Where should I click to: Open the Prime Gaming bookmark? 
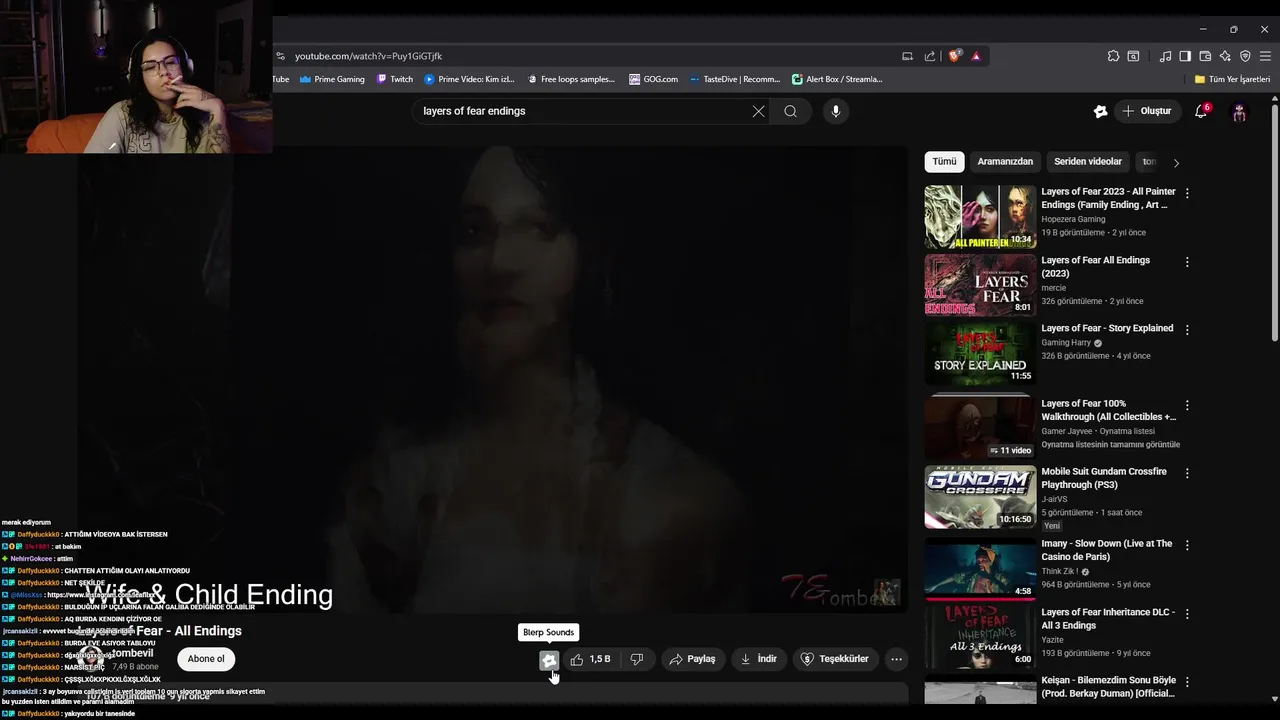332,79
